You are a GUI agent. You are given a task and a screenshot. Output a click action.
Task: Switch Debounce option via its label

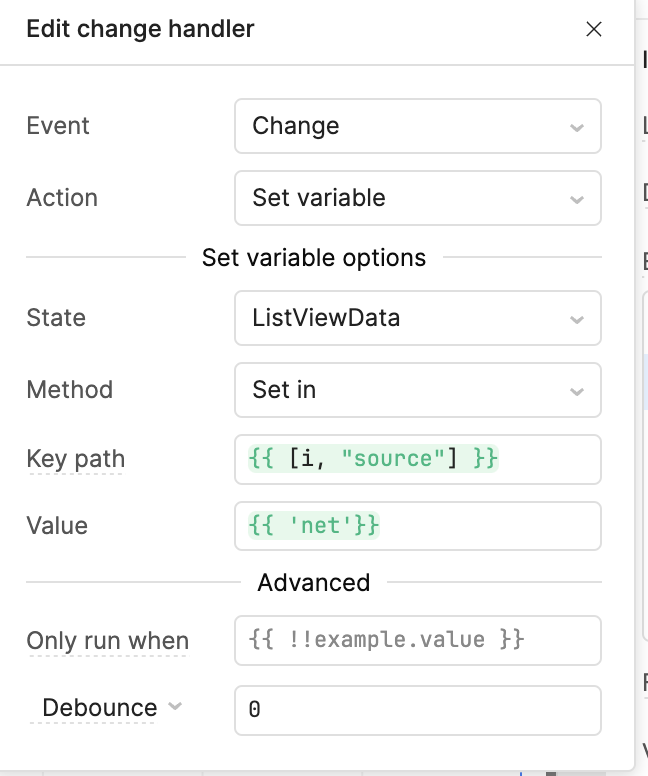point(99,708)
